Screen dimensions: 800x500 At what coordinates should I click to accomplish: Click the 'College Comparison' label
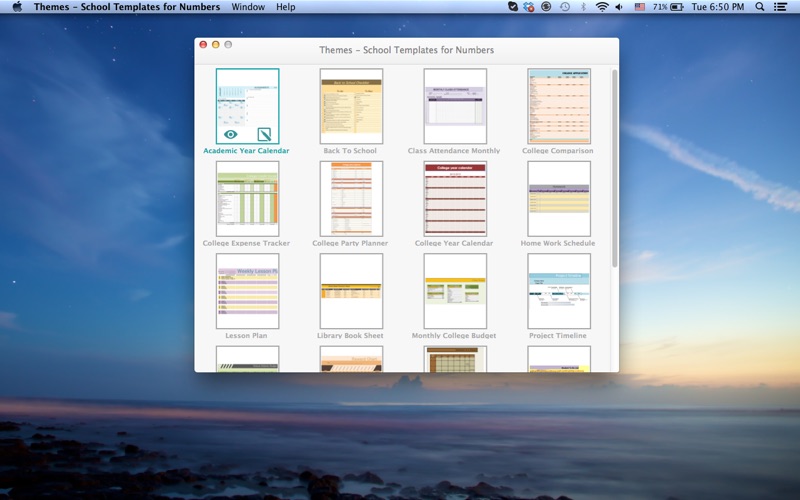558,151
